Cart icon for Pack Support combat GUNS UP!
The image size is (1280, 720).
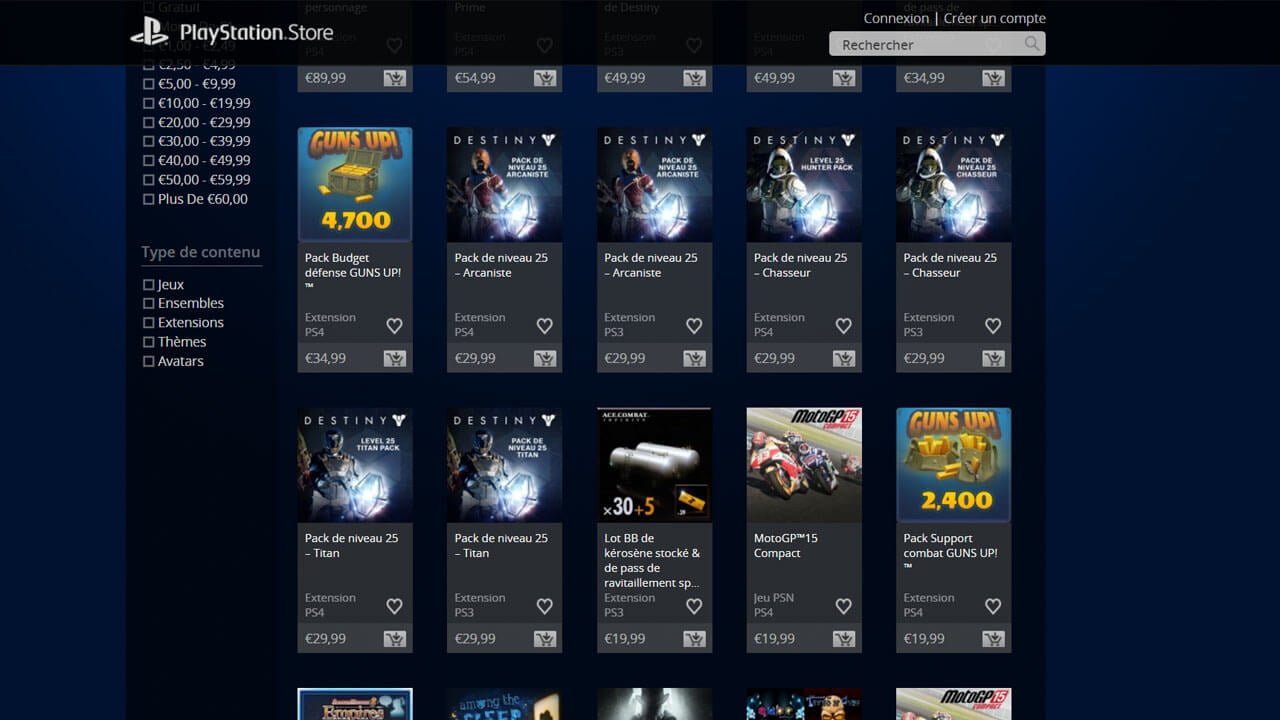993,638
